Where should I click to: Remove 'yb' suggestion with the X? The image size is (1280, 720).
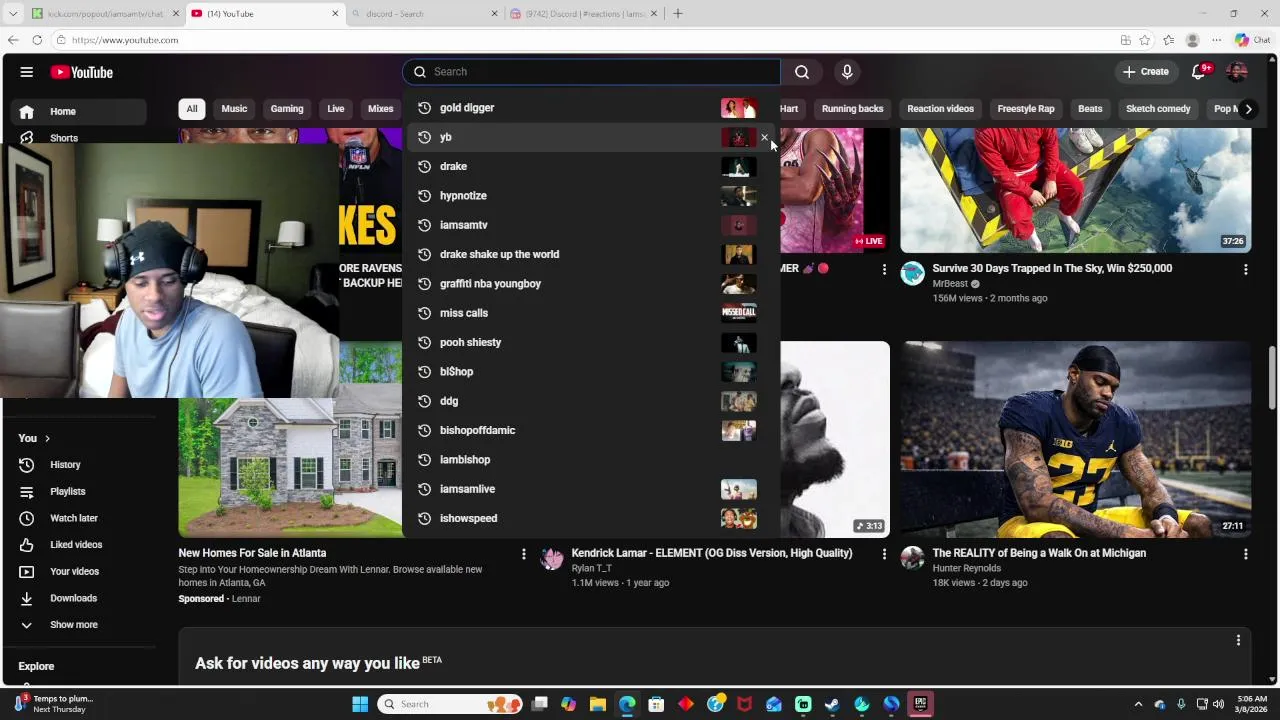(765, 137)
